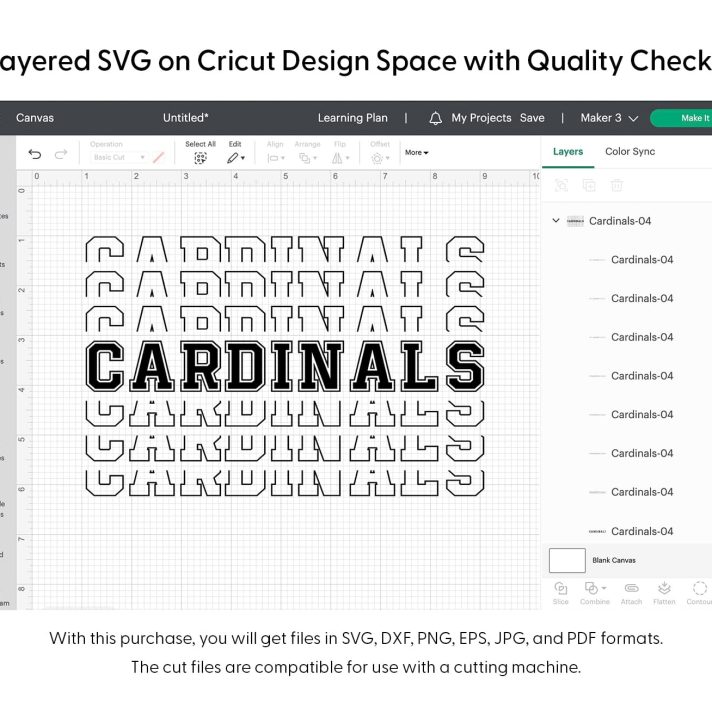
Task: Open the Align tool dropdown
Action: coord(276,158)
